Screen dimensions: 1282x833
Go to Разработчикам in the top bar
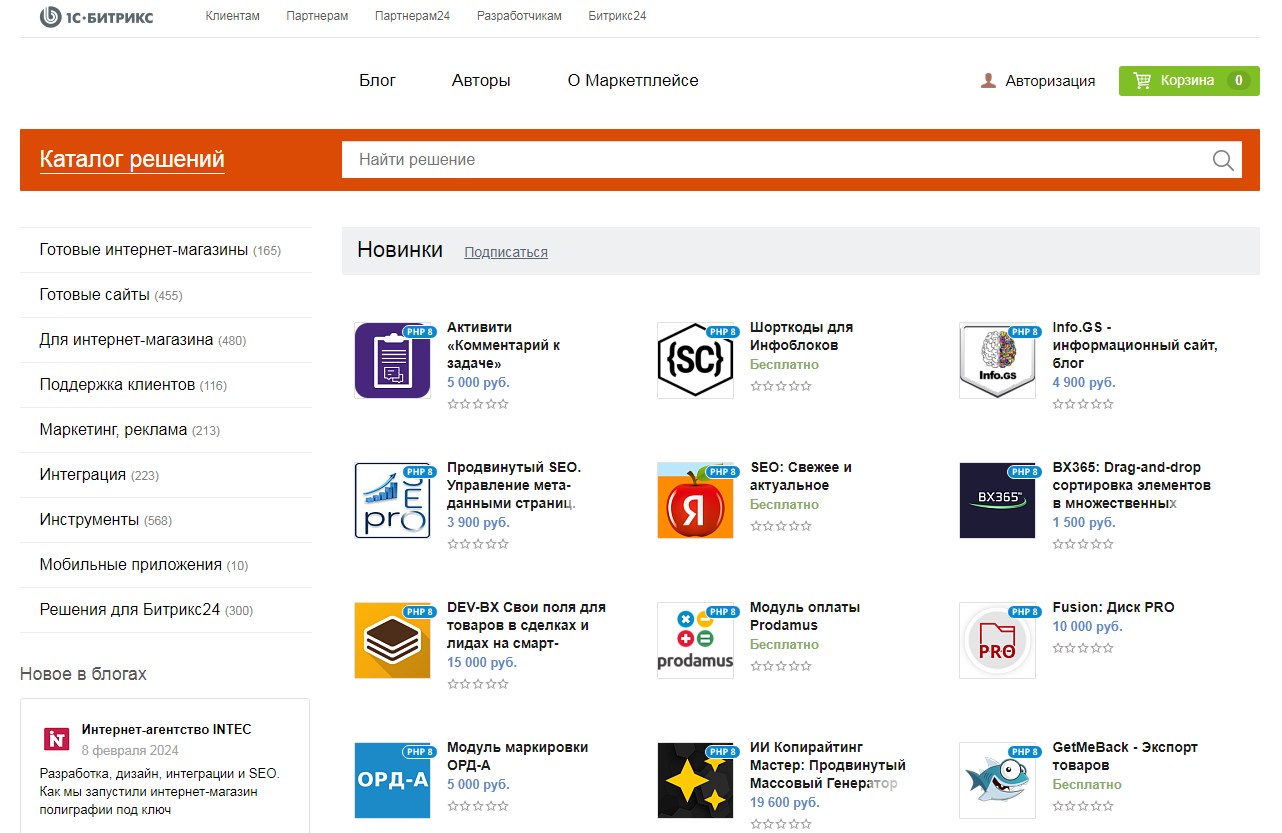(x=519, y=16)
